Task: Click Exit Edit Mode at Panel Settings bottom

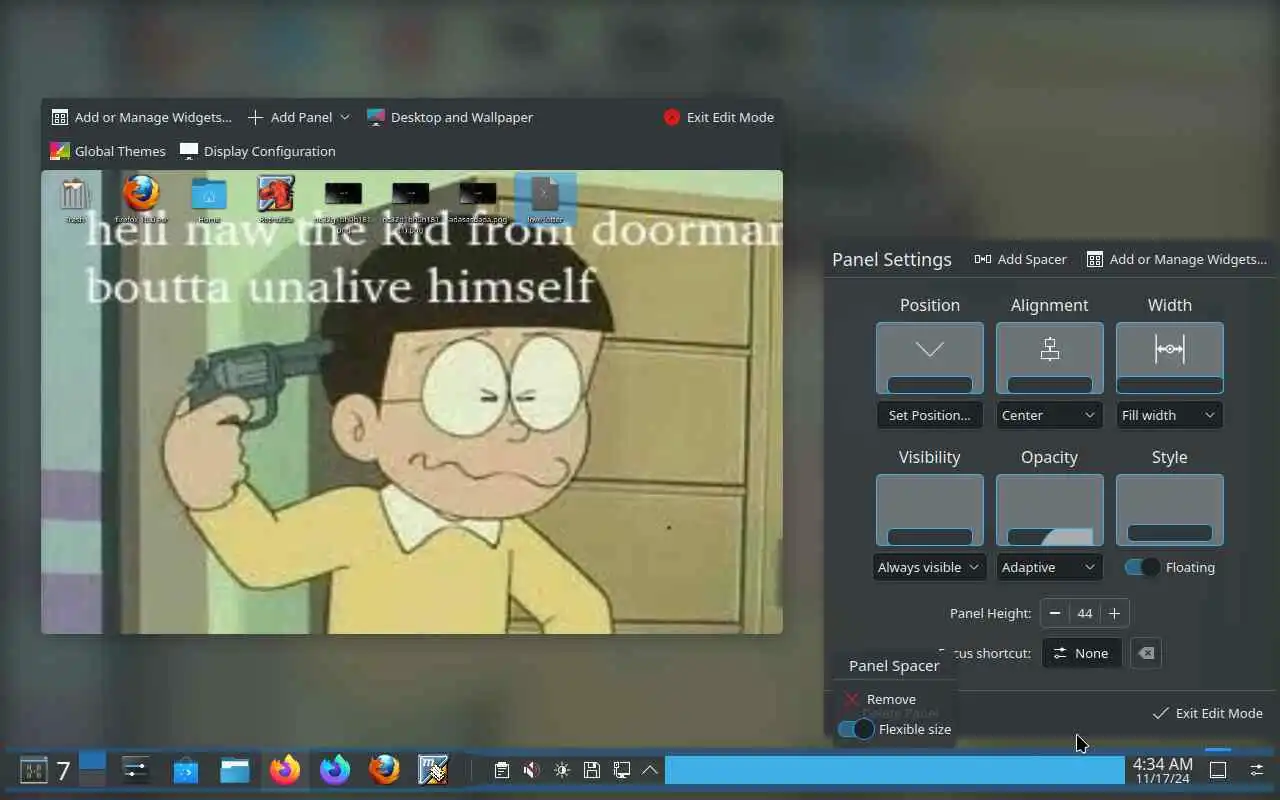Action: [x=1208, y=713]
